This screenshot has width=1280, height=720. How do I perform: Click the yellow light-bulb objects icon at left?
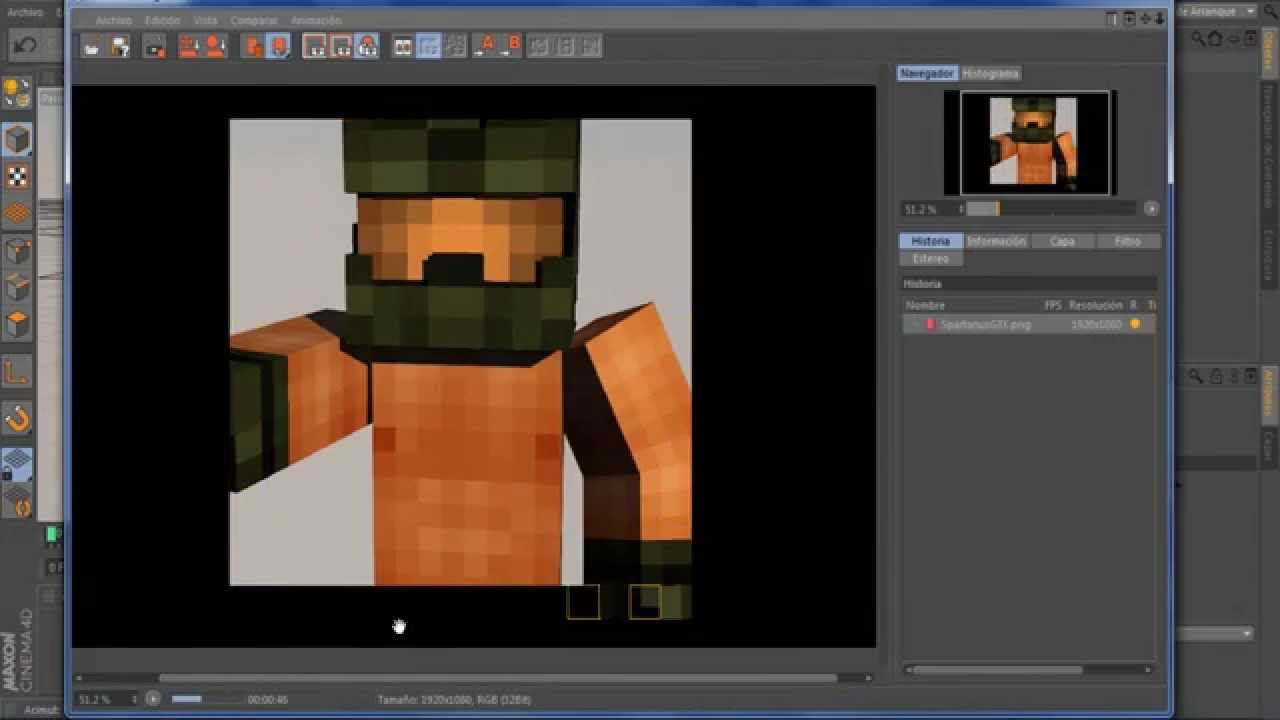click(17, 93)
